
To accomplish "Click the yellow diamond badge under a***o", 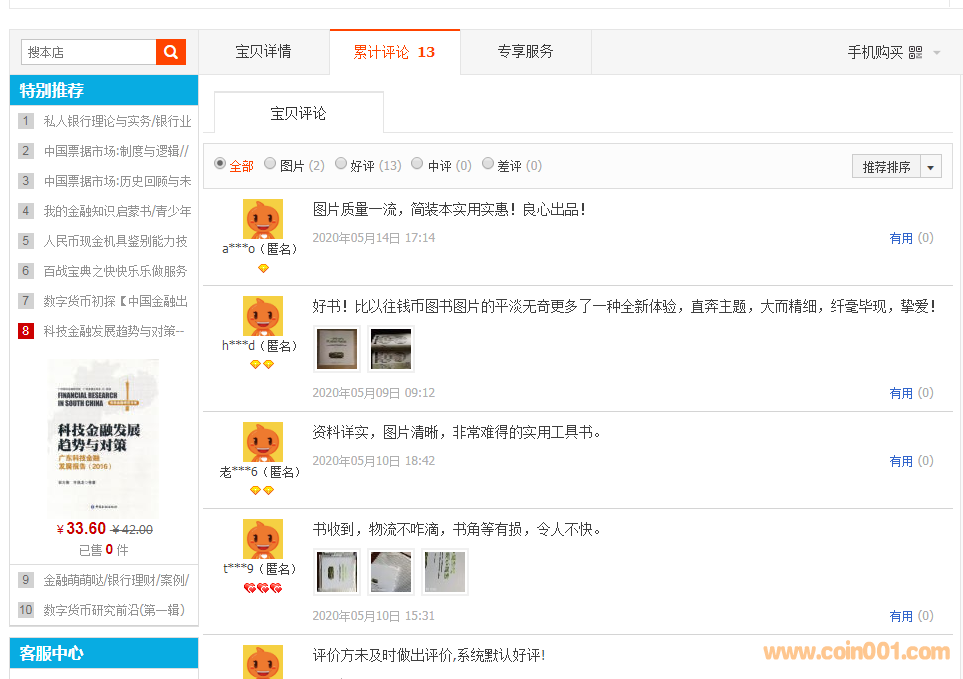I will pos(263,268).
